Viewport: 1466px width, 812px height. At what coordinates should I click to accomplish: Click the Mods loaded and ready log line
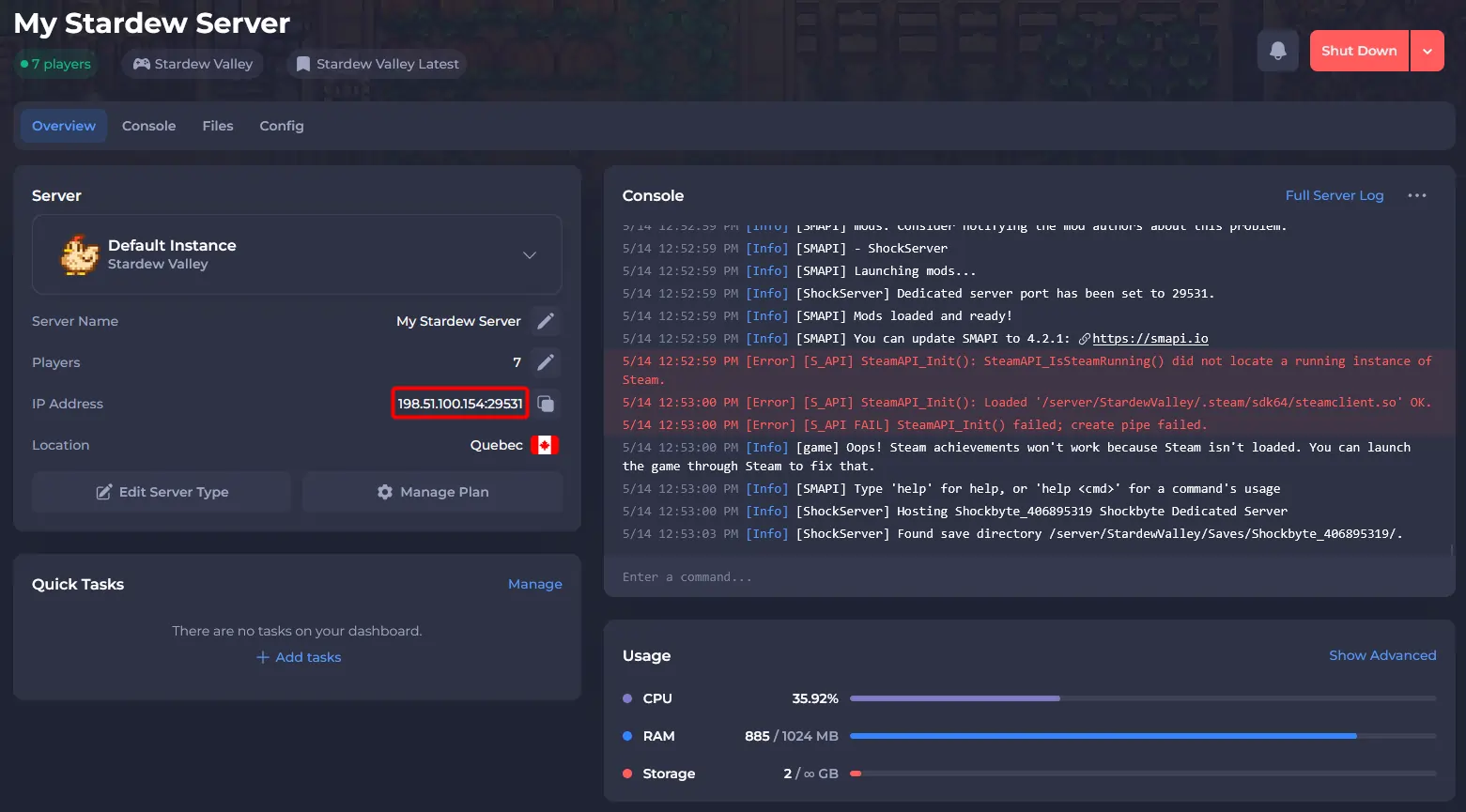(x=817, y=316)
